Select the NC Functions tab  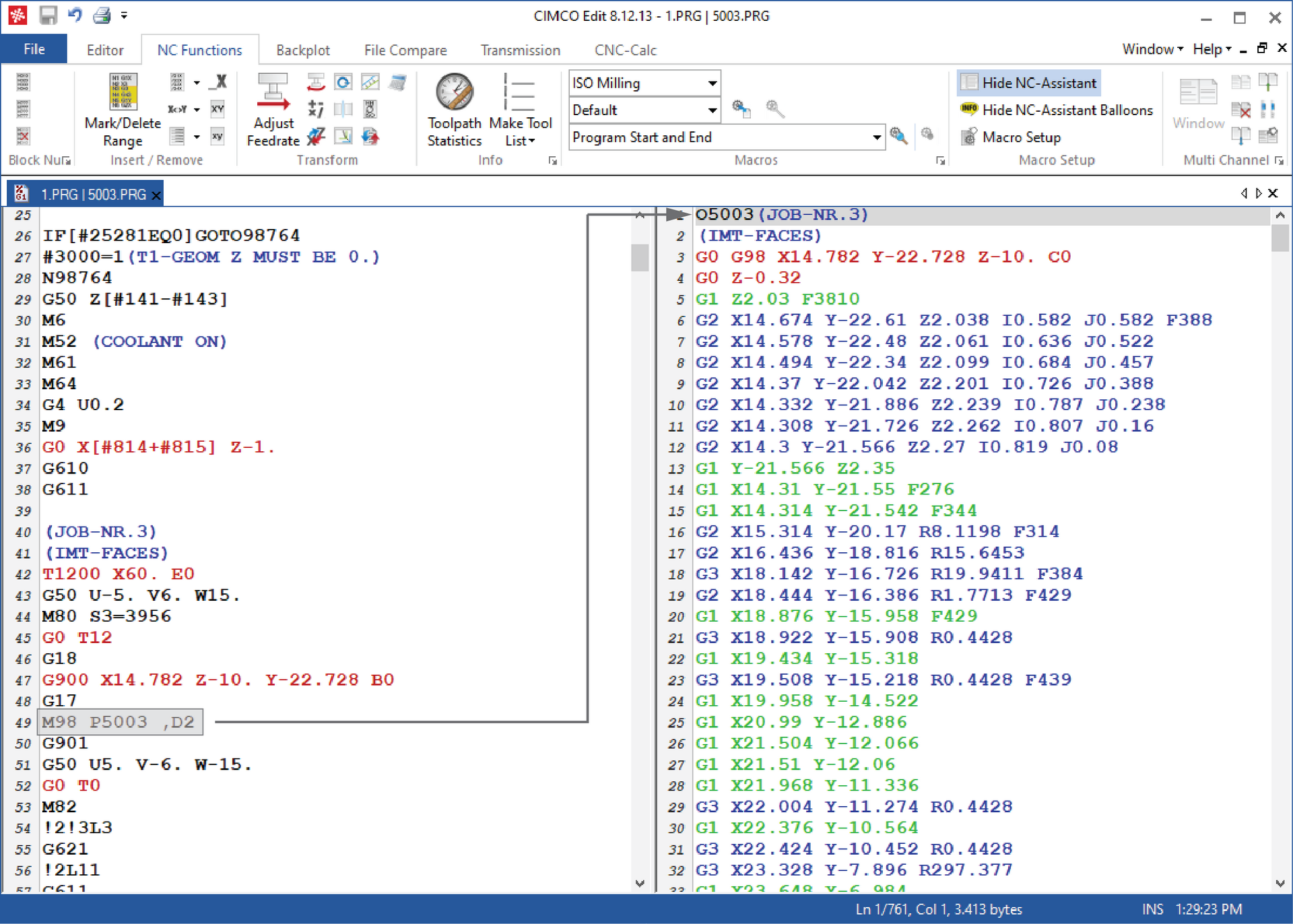[x=199, y=50]
